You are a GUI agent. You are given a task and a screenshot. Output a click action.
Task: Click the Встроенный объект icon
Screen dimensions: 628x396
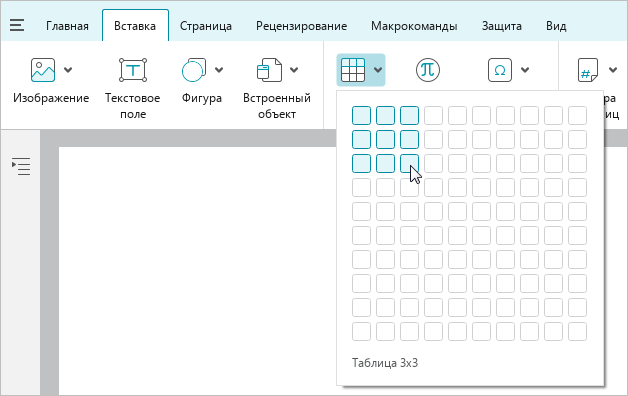[269, 70]
